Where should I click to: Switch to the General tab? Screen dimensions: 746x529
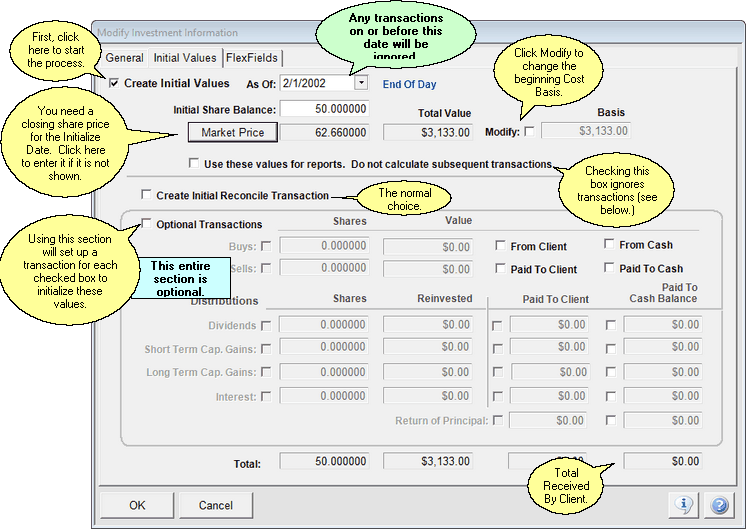click(x=125, y=58)
